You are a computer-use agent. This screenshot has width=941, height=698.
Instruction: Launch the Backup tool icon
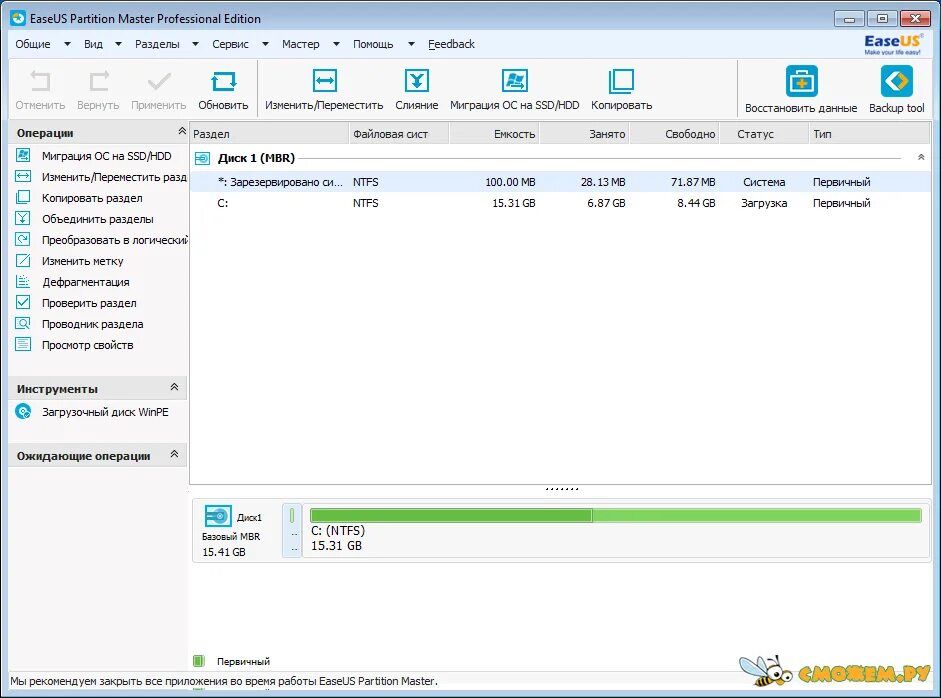pos(897,81)
